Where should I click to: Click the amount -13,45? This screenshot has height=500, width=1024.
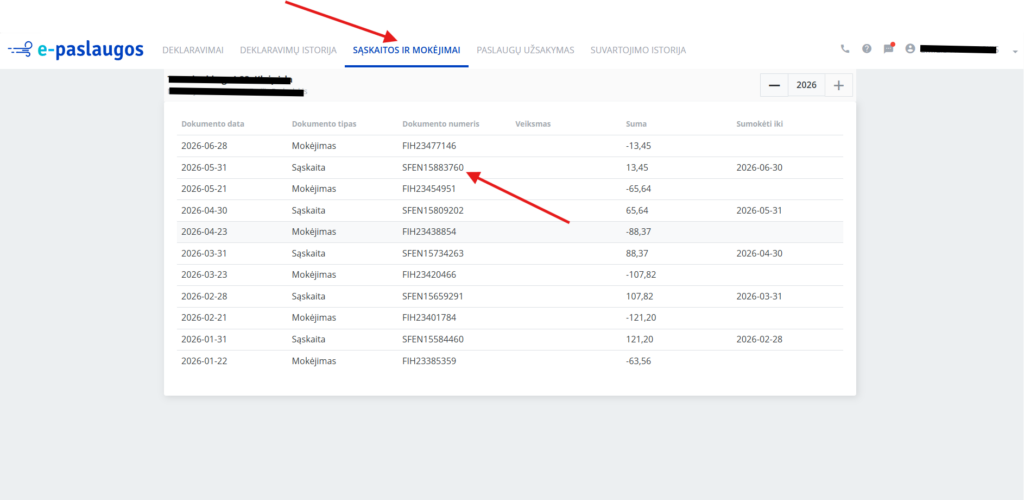pos(638,146)
